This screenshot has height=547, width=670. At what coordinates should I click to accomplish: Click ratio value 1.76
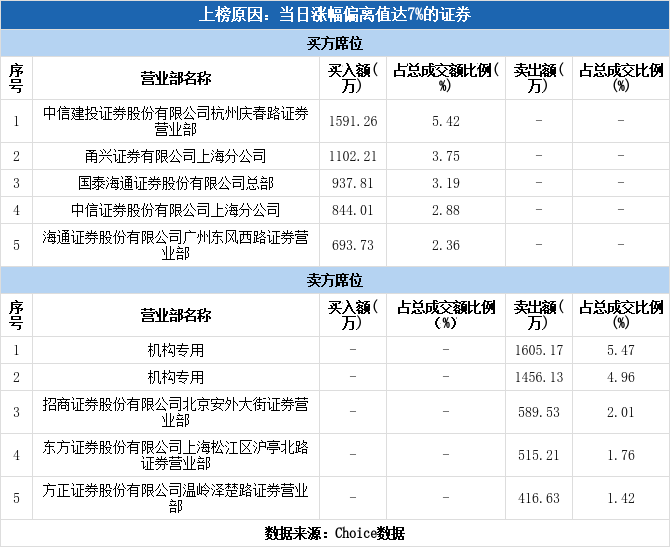(x=621, y=456)
